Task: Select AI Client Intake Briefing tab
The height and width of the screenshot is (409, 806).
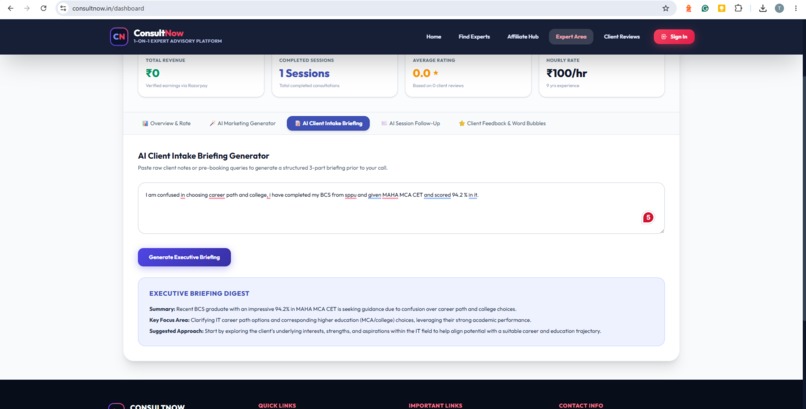Action: (x=328, y=123)
